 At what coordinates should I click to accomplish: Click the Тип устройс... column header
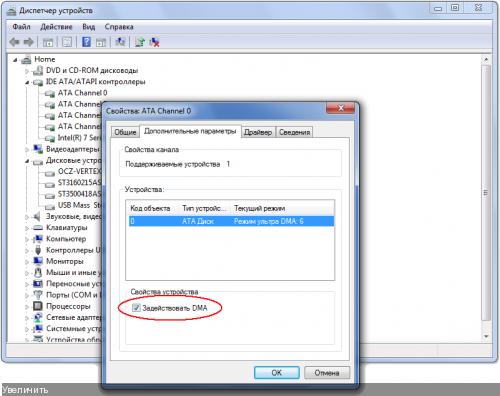click(x=204, y=208)
